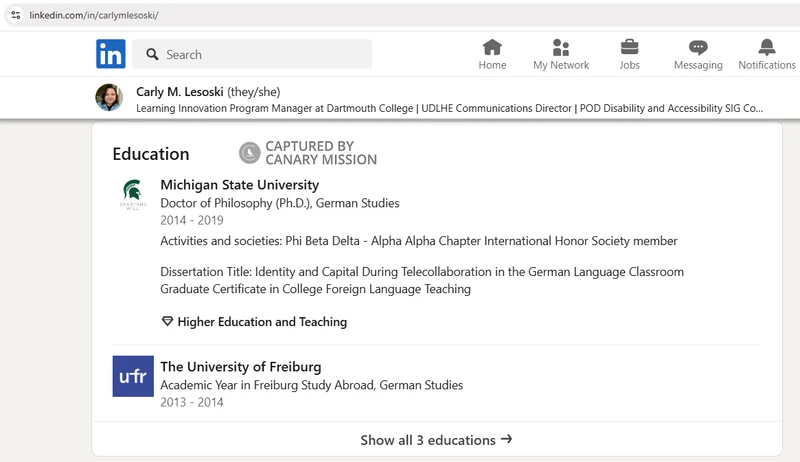This screenshot has height=462, width=800.
Task: Click Carly M. Lesoski's profile photo
Action: pos(109,97)
